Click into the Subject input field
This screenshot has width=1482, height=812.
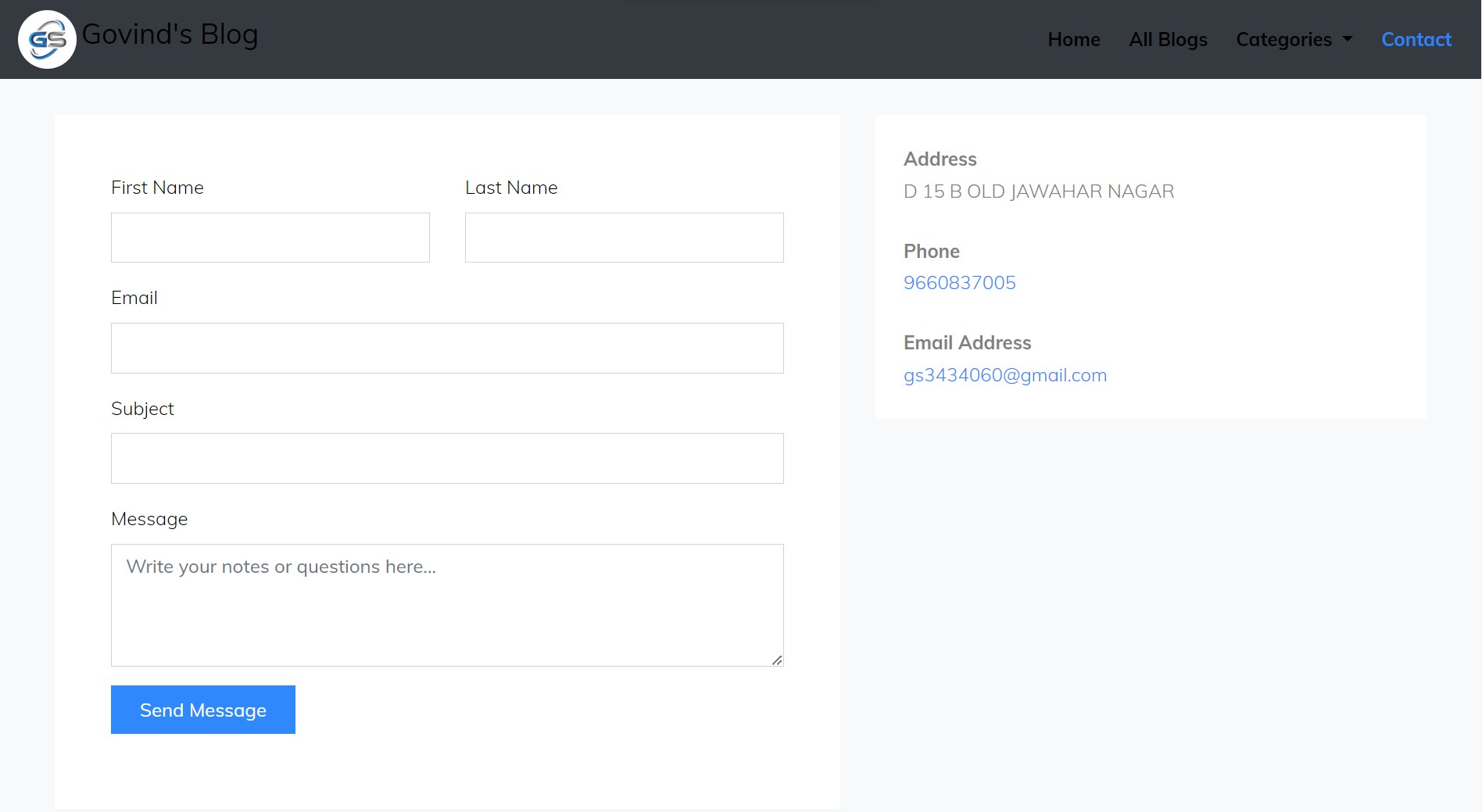(x=447, y=458)
